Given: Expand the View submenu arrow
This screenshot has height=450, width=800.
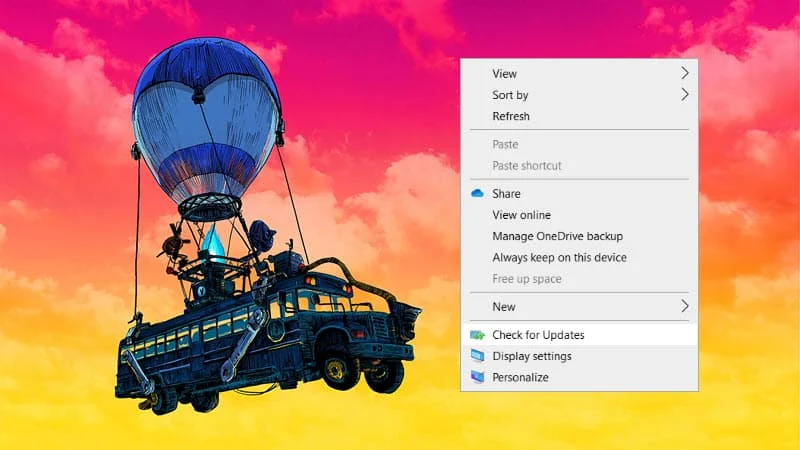Looking at the screenshot, I should click(685, 73).
